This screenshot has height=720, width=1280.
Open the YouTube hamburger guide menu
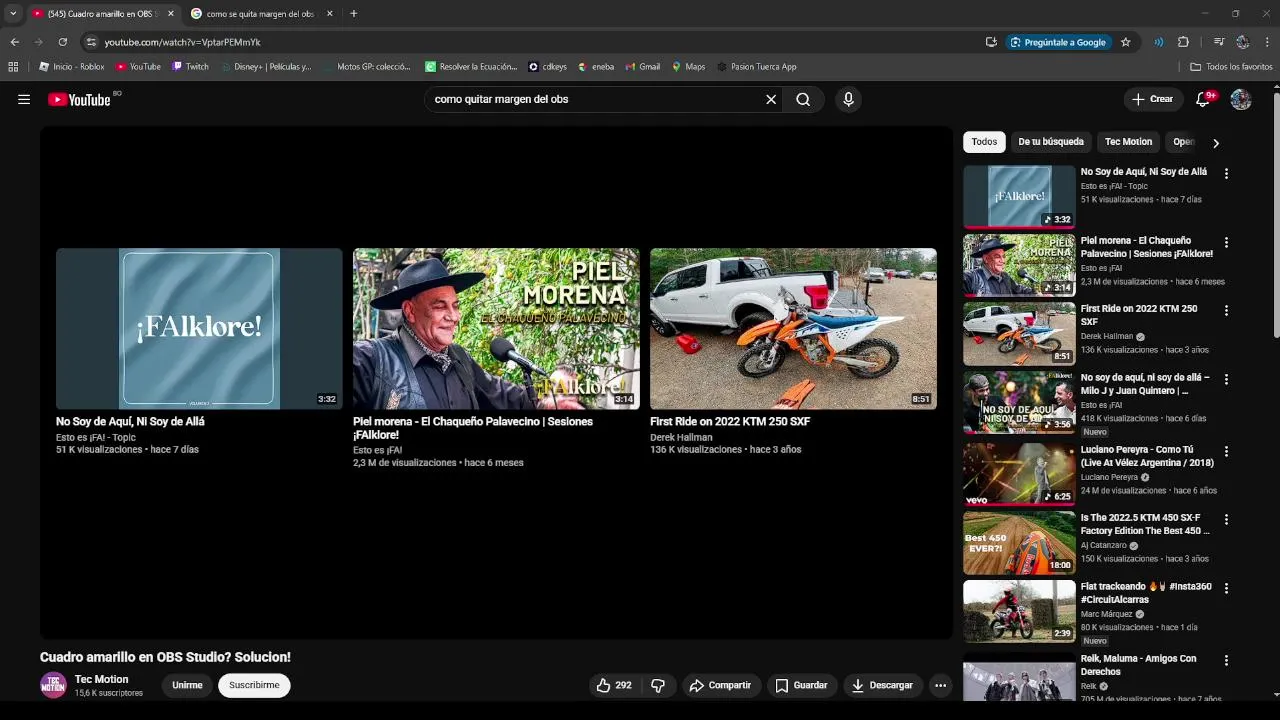click(24, 99)
